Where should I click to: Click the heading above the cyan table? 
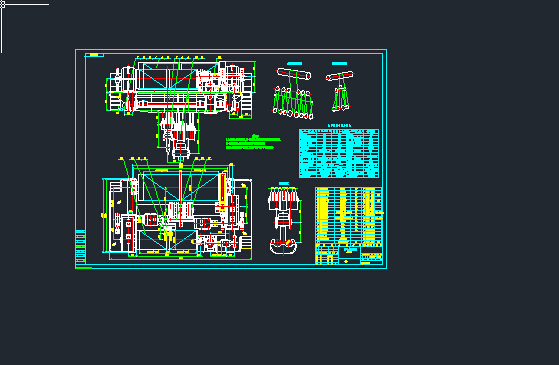point(339,125)
